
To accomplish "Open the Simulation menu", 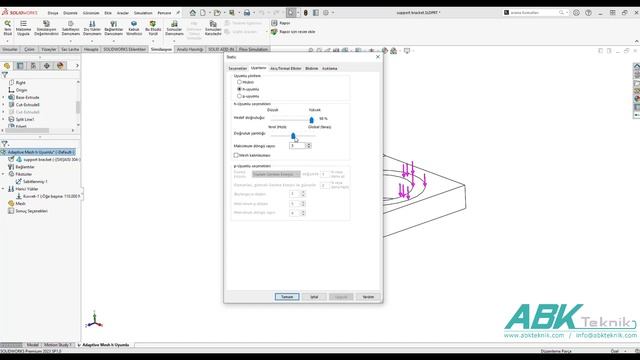I will [143, 13].
